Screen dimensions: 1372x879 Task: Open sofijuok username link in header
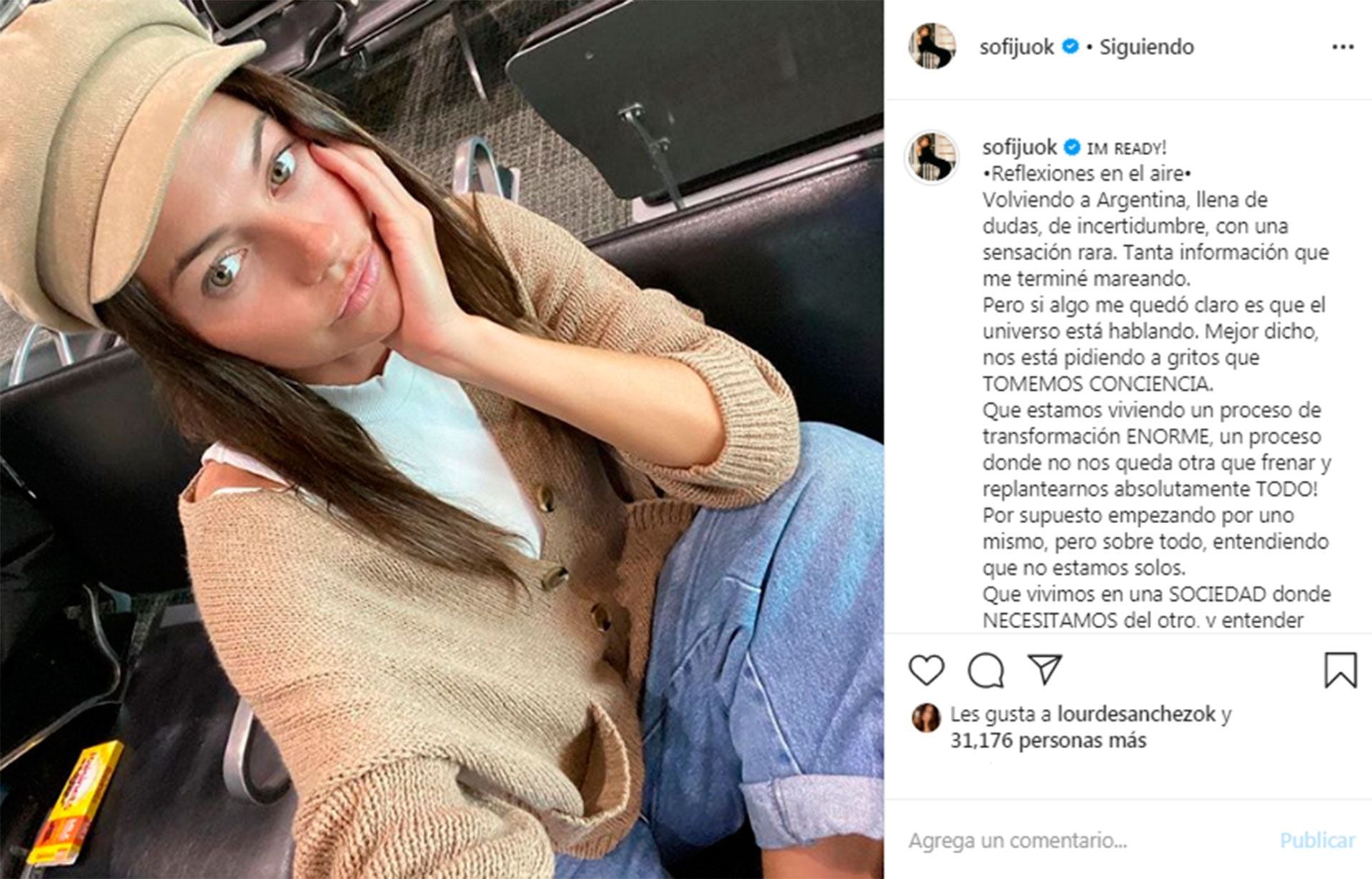click(1016, 47)
